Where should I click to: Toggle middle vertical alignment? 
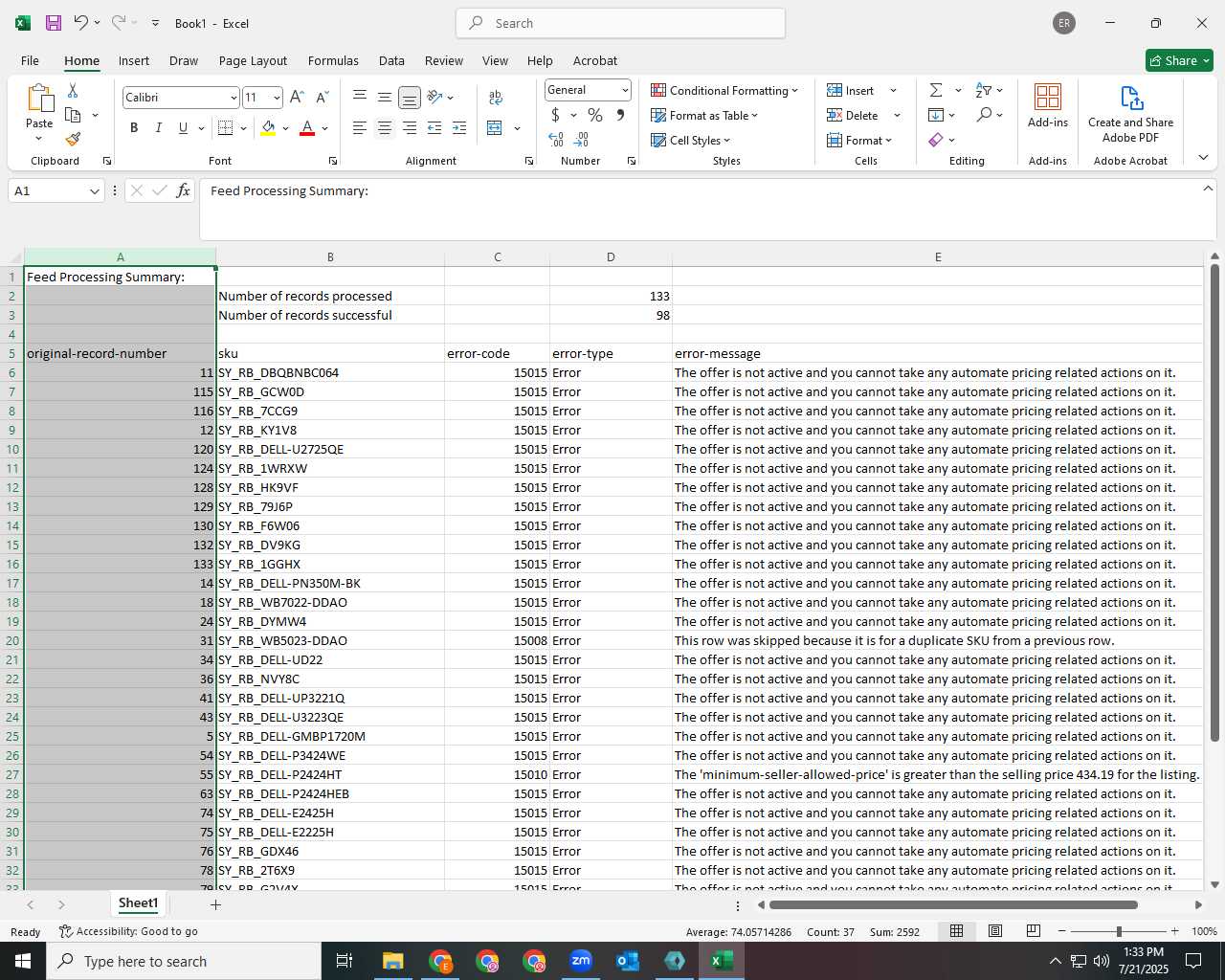point(385,97)
